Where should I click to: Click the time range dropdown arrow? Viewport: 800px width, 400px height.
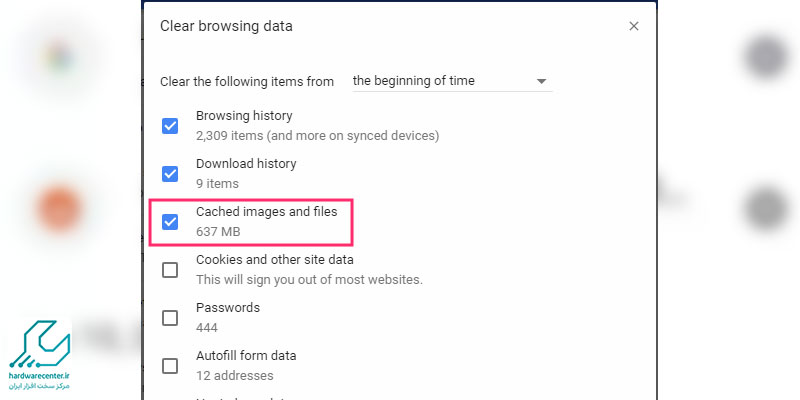541,82
